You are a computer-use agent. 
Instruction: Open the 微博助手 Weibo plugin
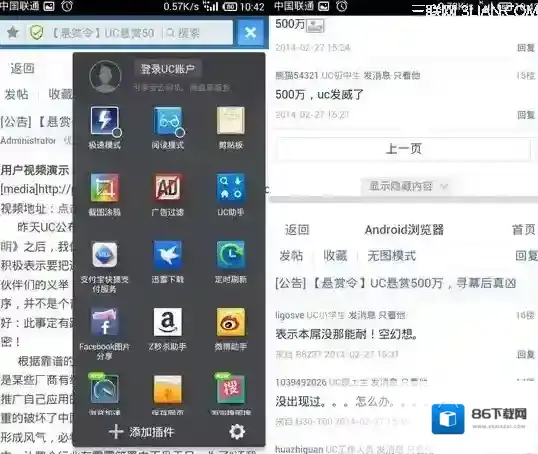click(x=231, y=322)
